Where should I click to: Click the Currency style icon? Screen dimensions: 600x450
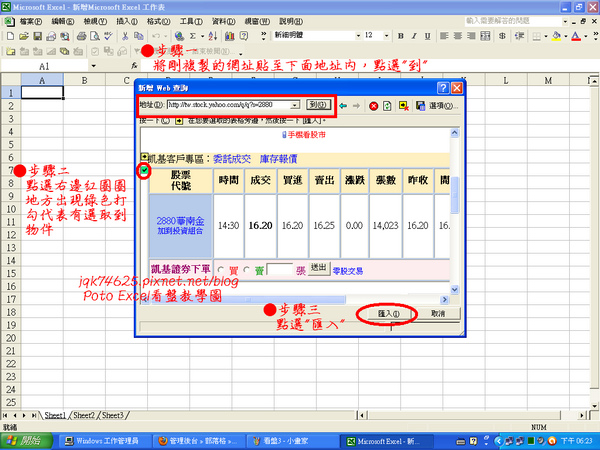coord(502,36)
